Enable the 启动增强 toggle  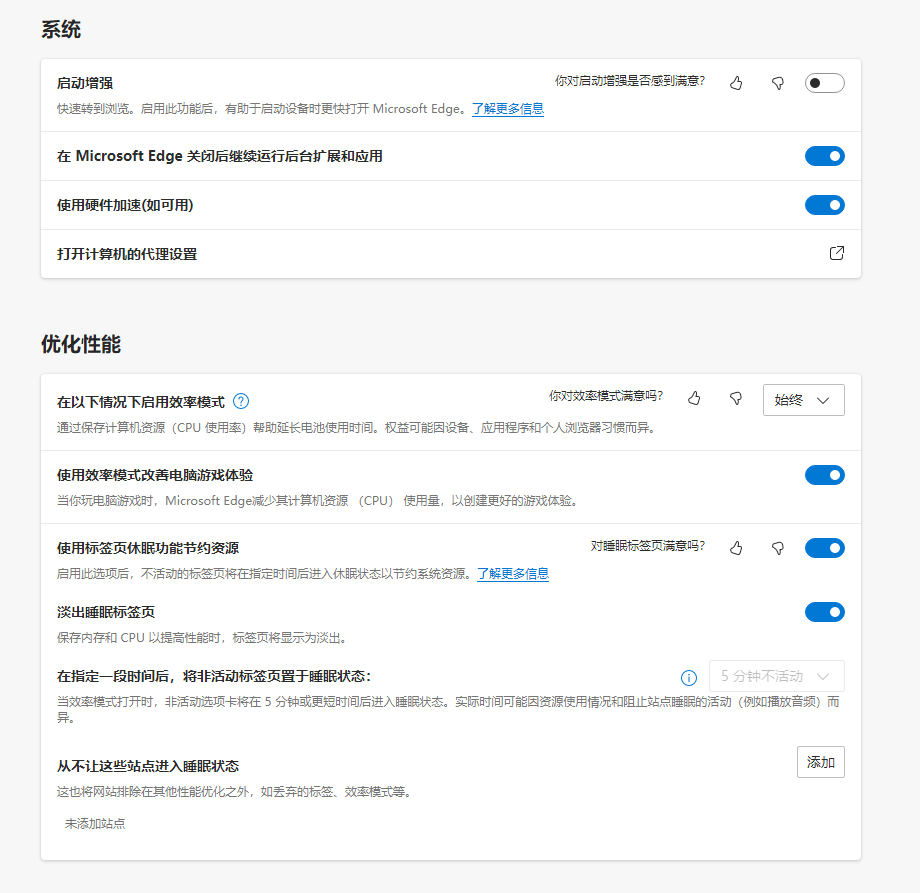pyautogui.click(x=824, y=83)
